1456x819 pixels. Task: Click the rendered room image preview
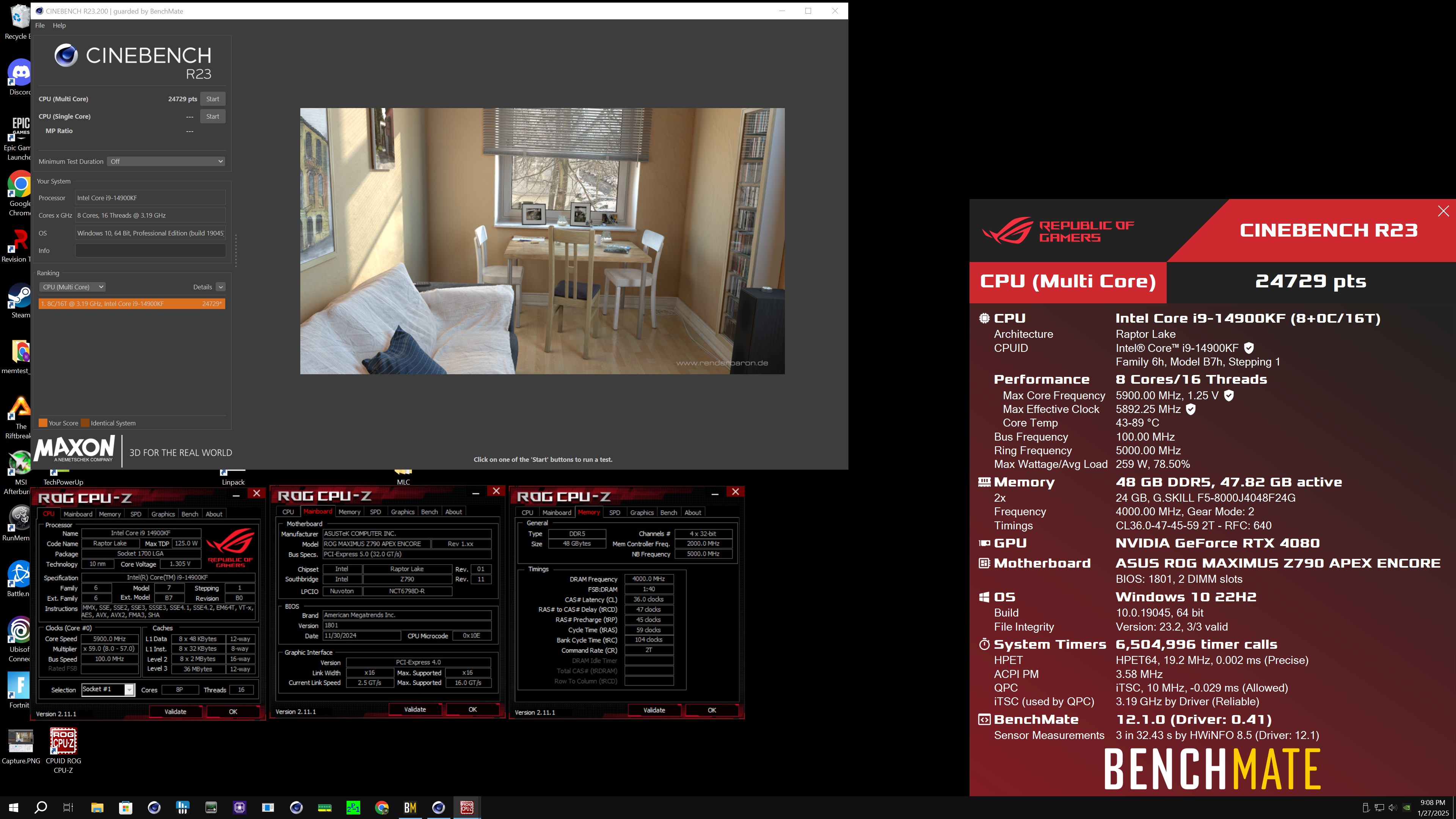[542, 241]
